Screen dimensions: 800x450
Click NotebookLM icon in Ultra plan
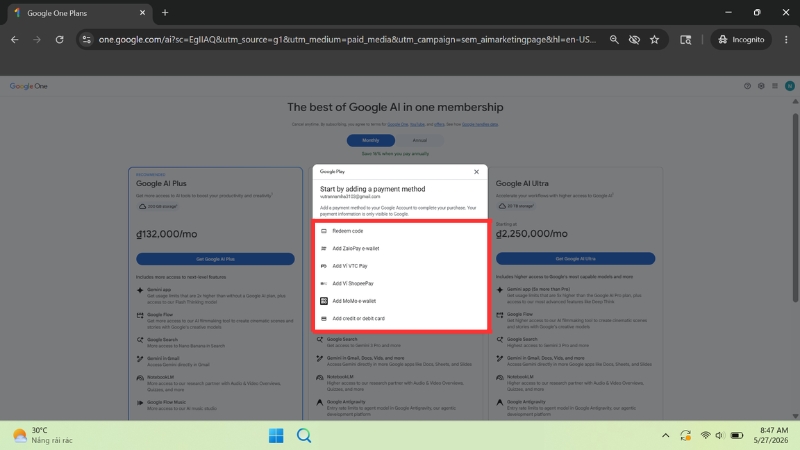click(499, 378)
